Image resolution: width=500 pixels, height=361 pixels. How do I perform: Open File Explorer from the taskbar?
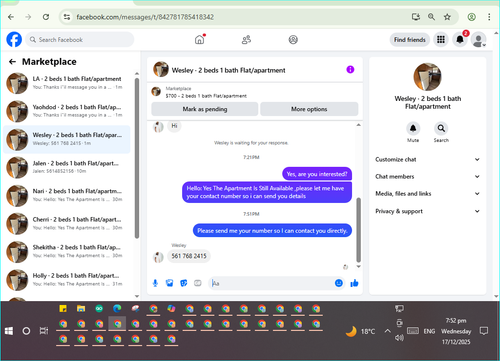coord(81,309)
